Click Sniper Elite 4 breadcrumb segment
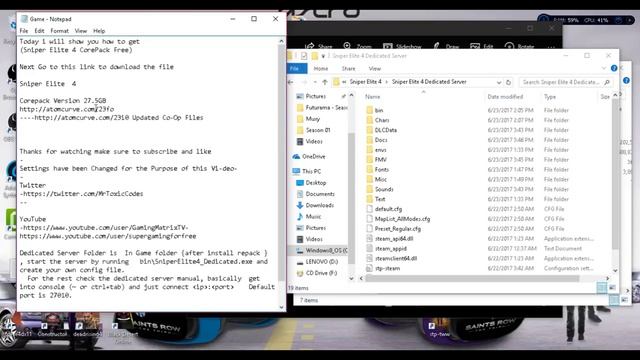Image resolution: width=640 pixels, height=360 pixels. tap(365, 82)
